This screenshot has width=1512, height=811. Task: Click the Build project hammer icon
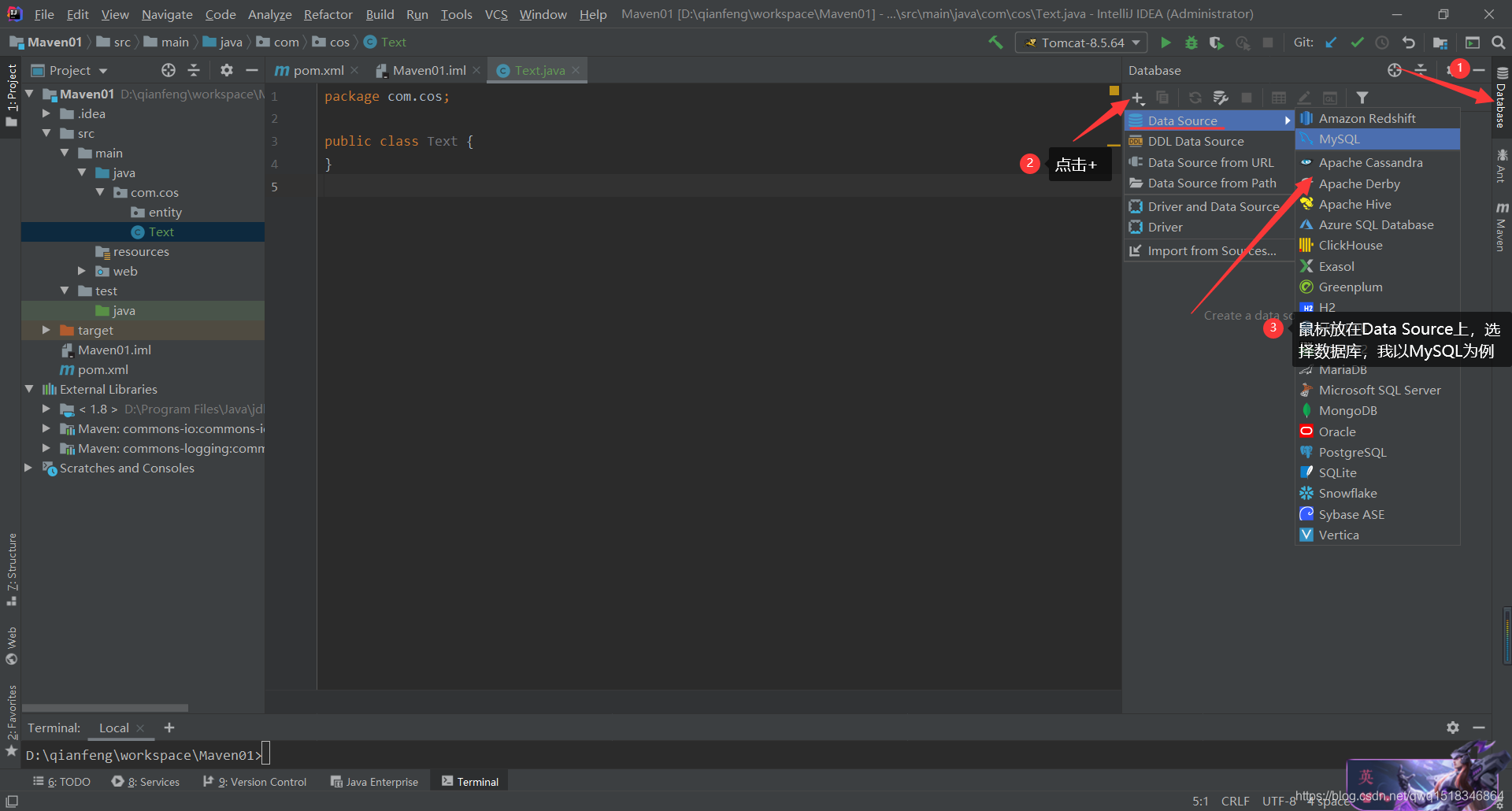[995, 43]
